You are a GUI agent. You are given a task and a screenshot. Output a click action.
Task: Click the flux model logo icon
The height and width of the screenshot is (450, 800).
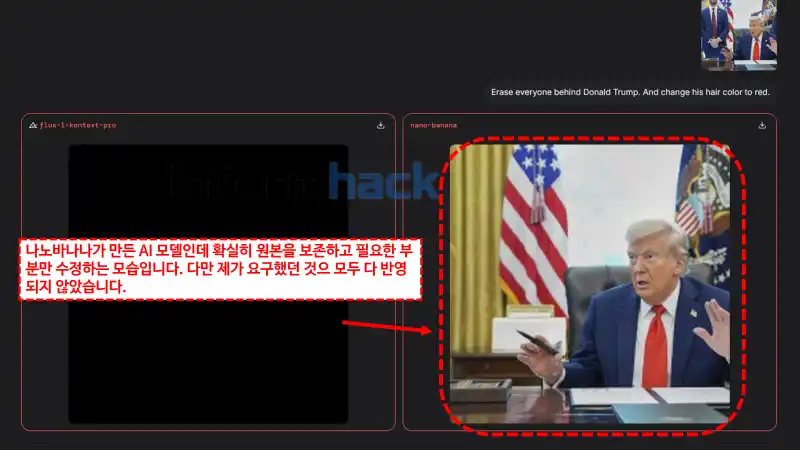[33, 126]
